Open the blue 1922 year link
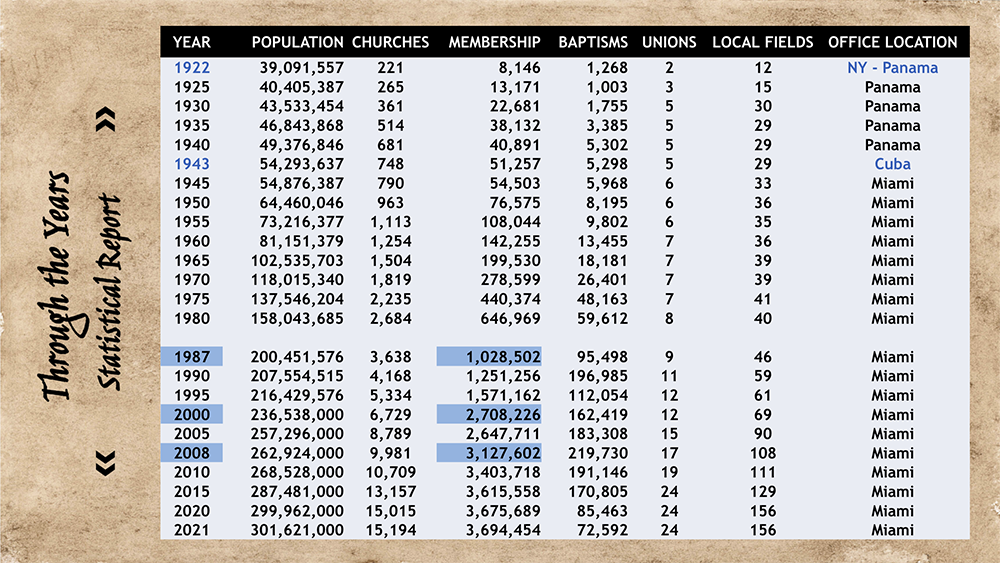This screenshot has height=563, width=1000. pyautogui.click(x=192, y=68)
